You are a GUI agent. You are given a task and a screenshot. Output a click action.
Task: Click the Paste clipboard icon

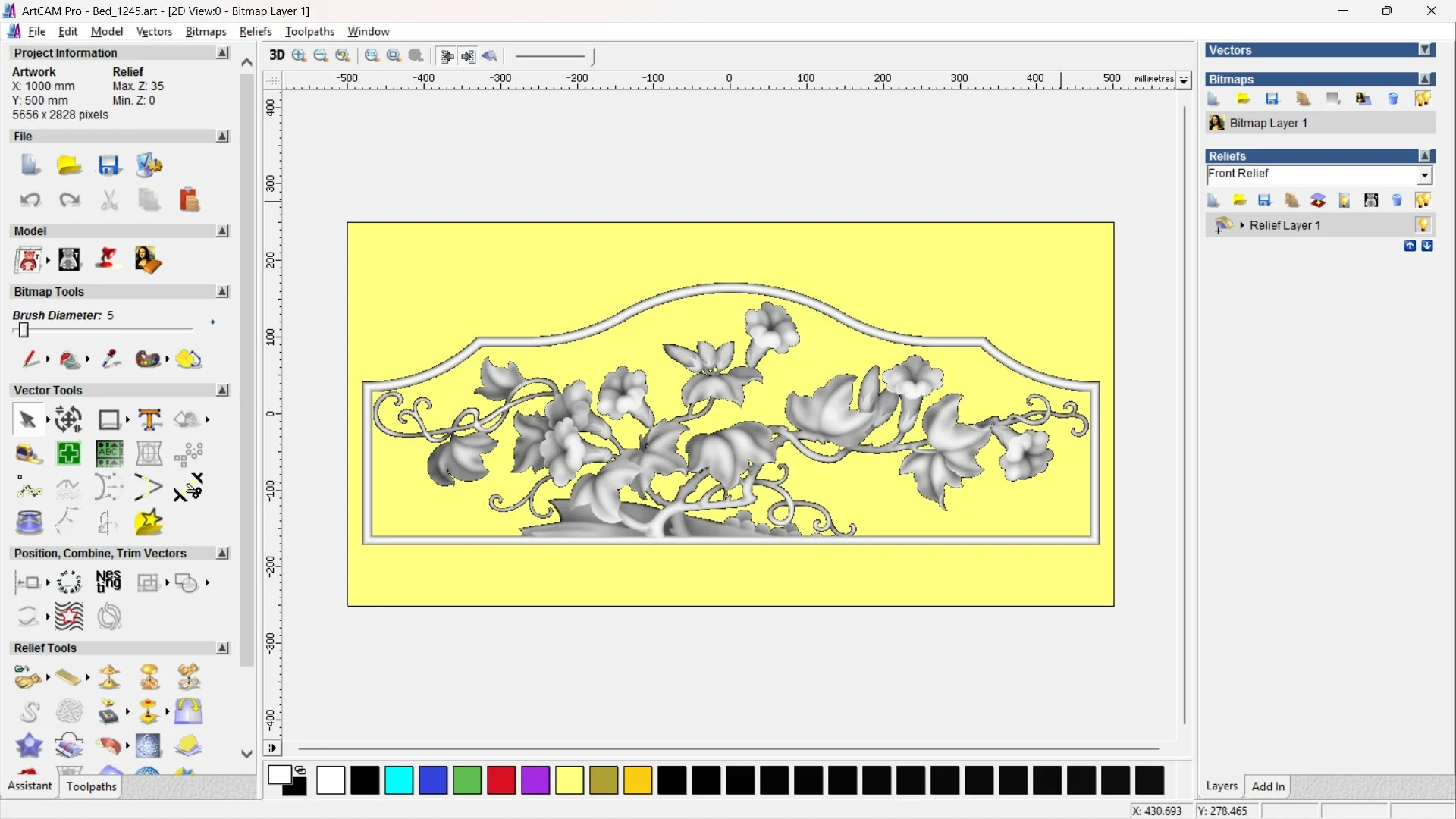pyautogui.click(x=189, y=200)
